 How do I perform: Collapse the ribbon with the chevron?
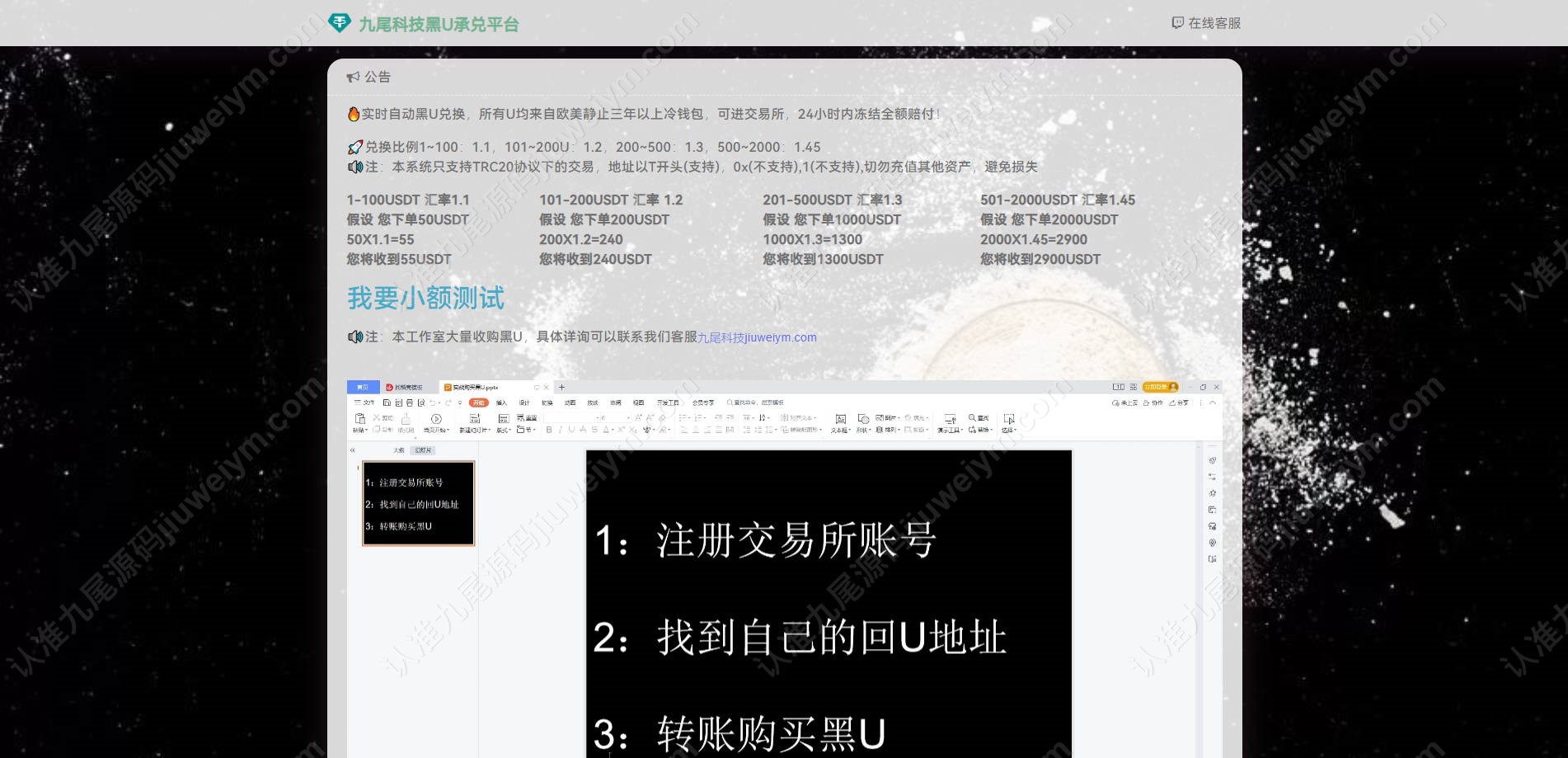coord(1213,403)
